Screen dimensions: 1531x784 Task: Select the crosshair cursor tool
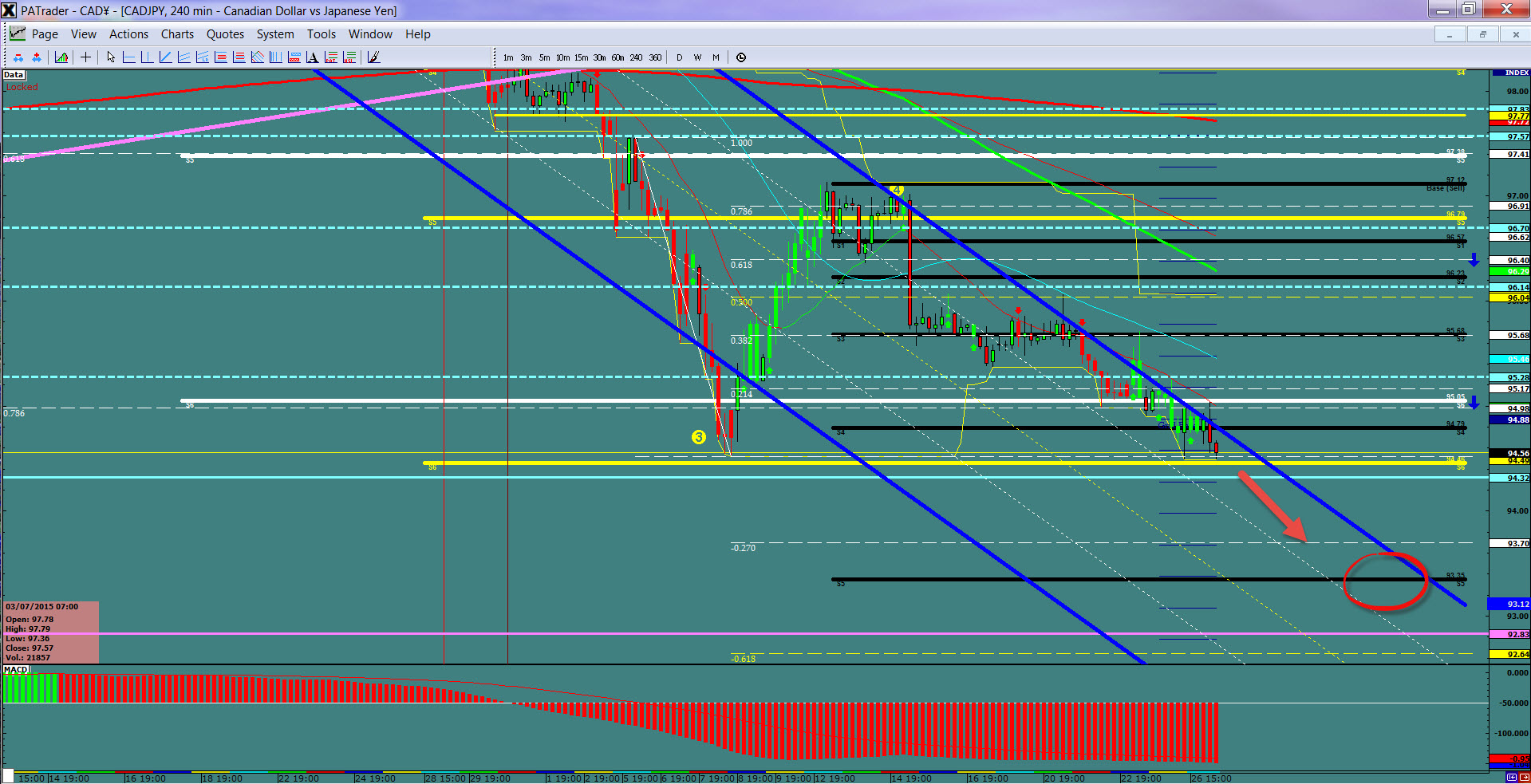click(x=85, y=57)
